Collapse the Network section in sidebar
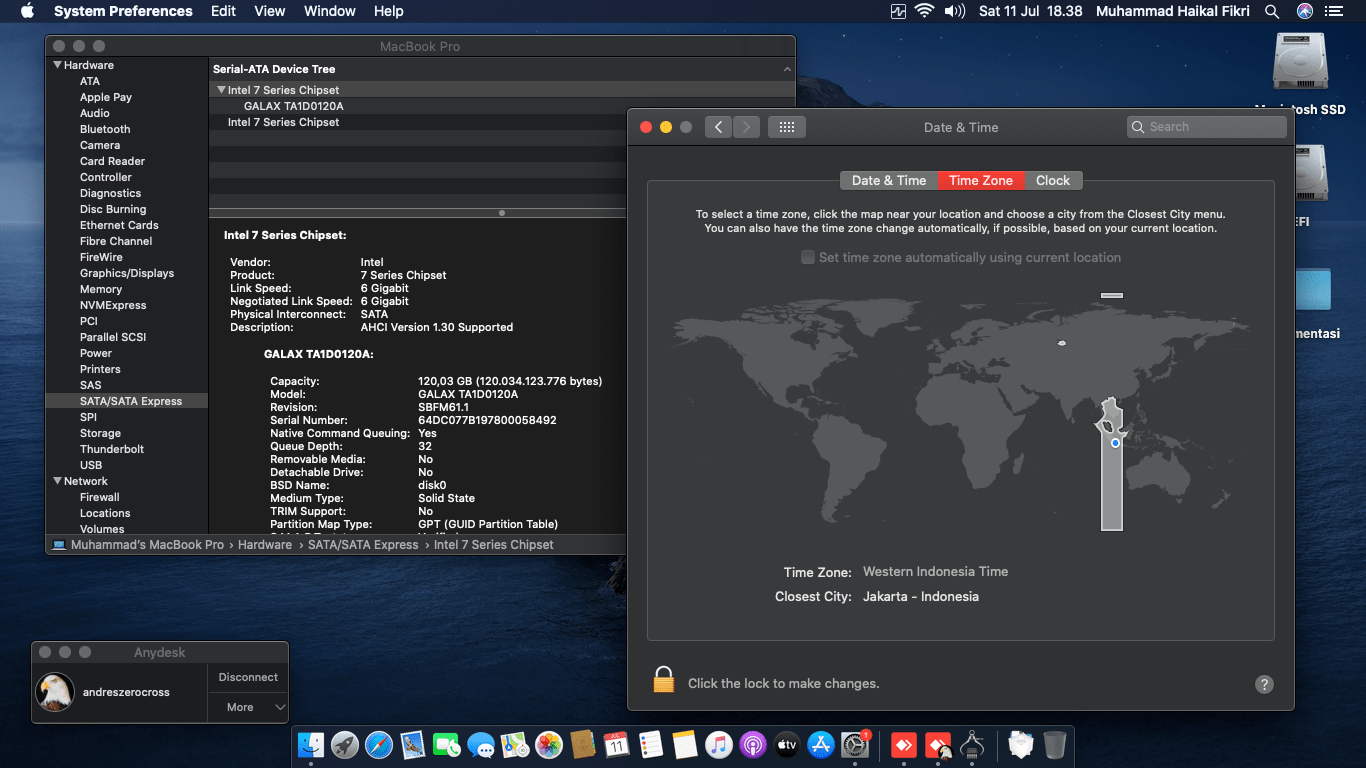The image size is (1366, 768). (x=57, y=481)
